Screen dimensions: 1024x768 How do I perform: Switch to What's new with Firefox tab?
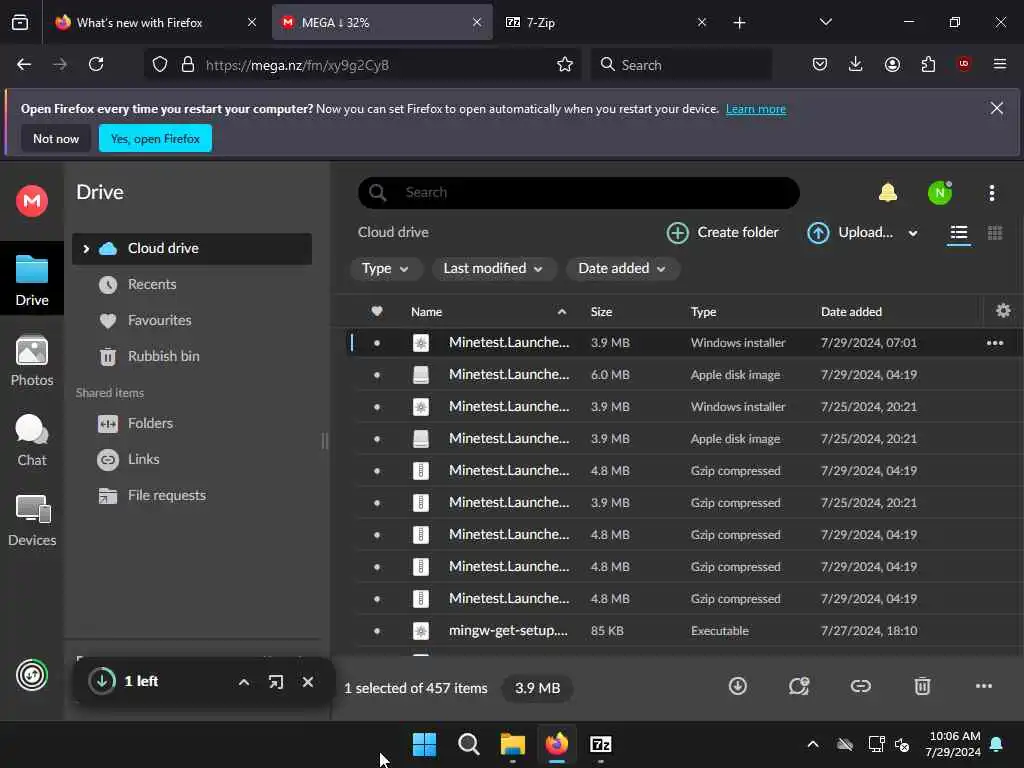[155, 22]
